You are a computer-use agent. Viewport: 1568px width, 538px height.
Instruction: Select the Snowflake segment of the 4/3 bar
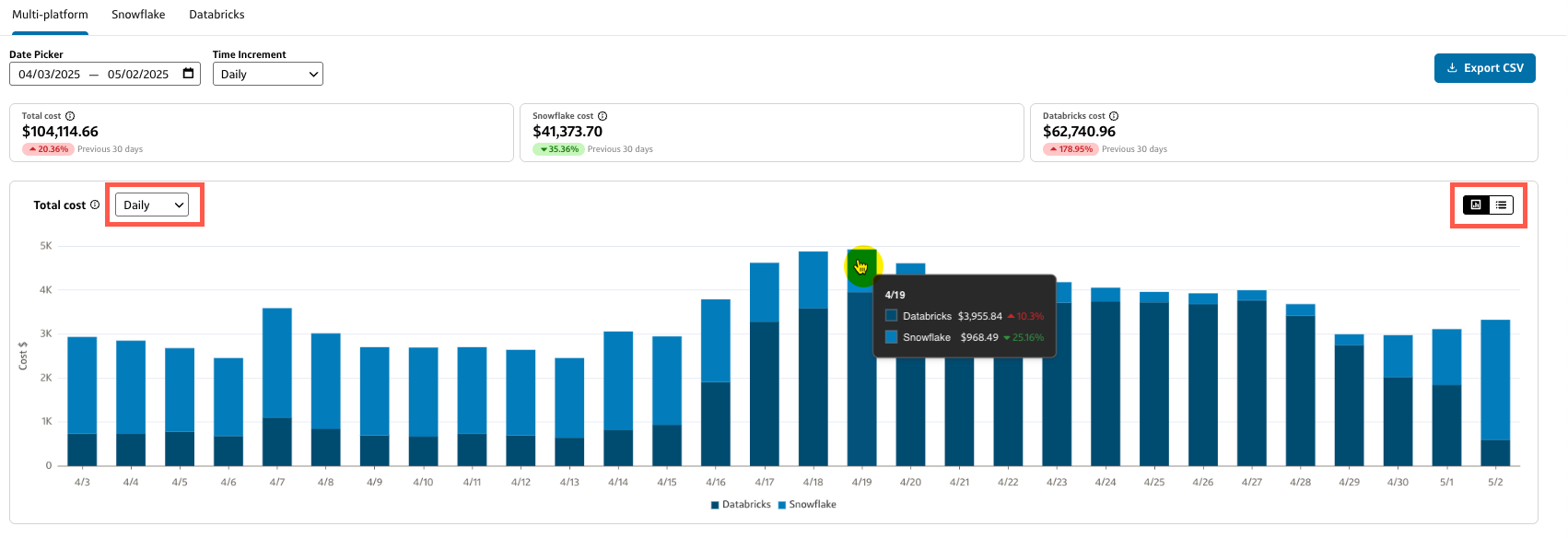tap(82, 385)
